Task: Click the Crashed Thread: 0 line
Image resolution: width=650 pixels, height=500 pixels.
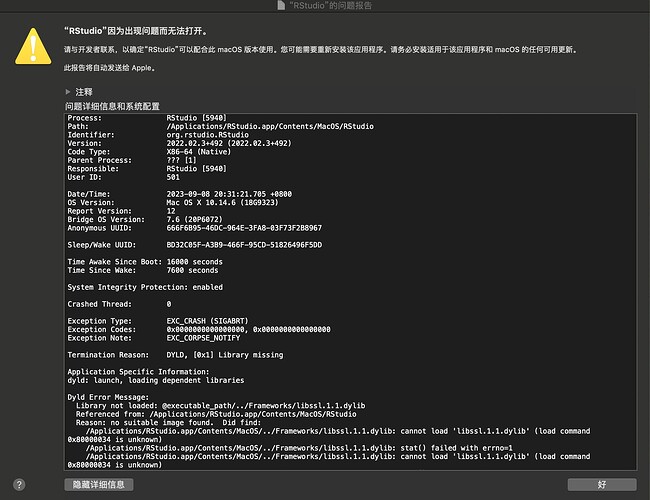Action: 119,304
